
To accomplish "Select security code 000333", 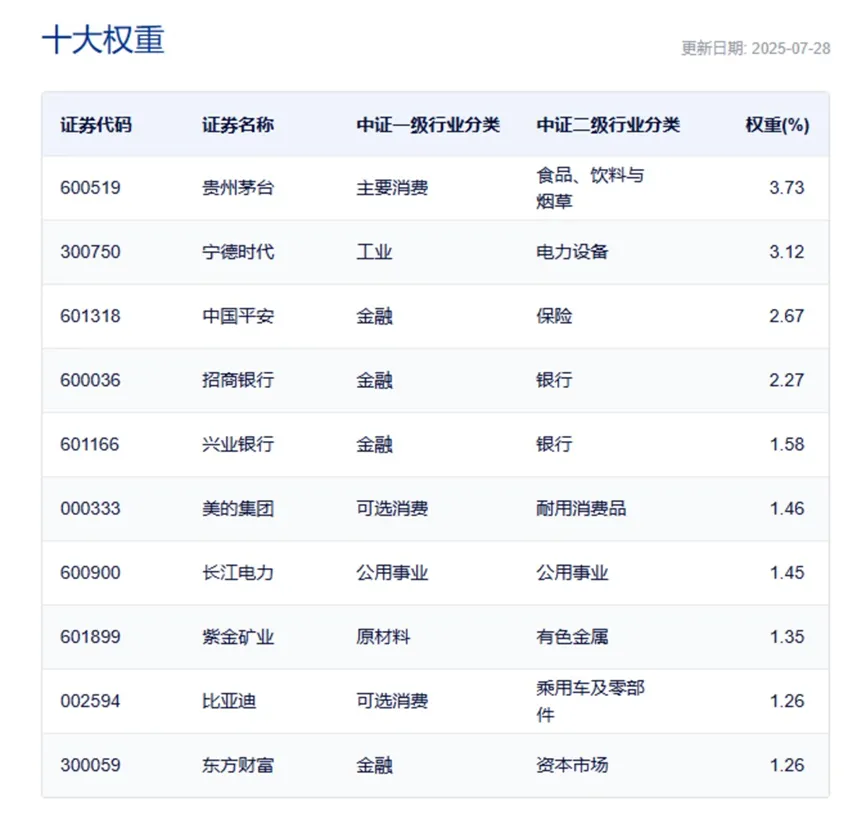I will tap(90, 508).
